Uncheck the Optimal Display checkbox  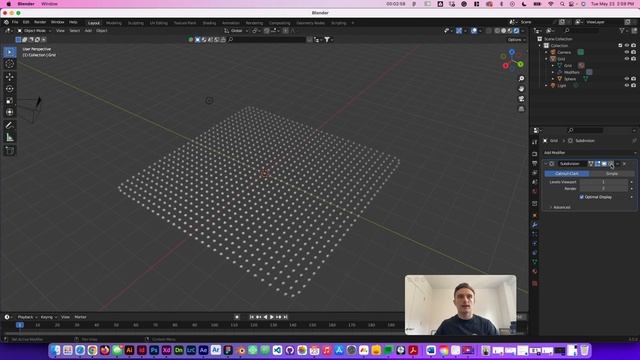582,197
